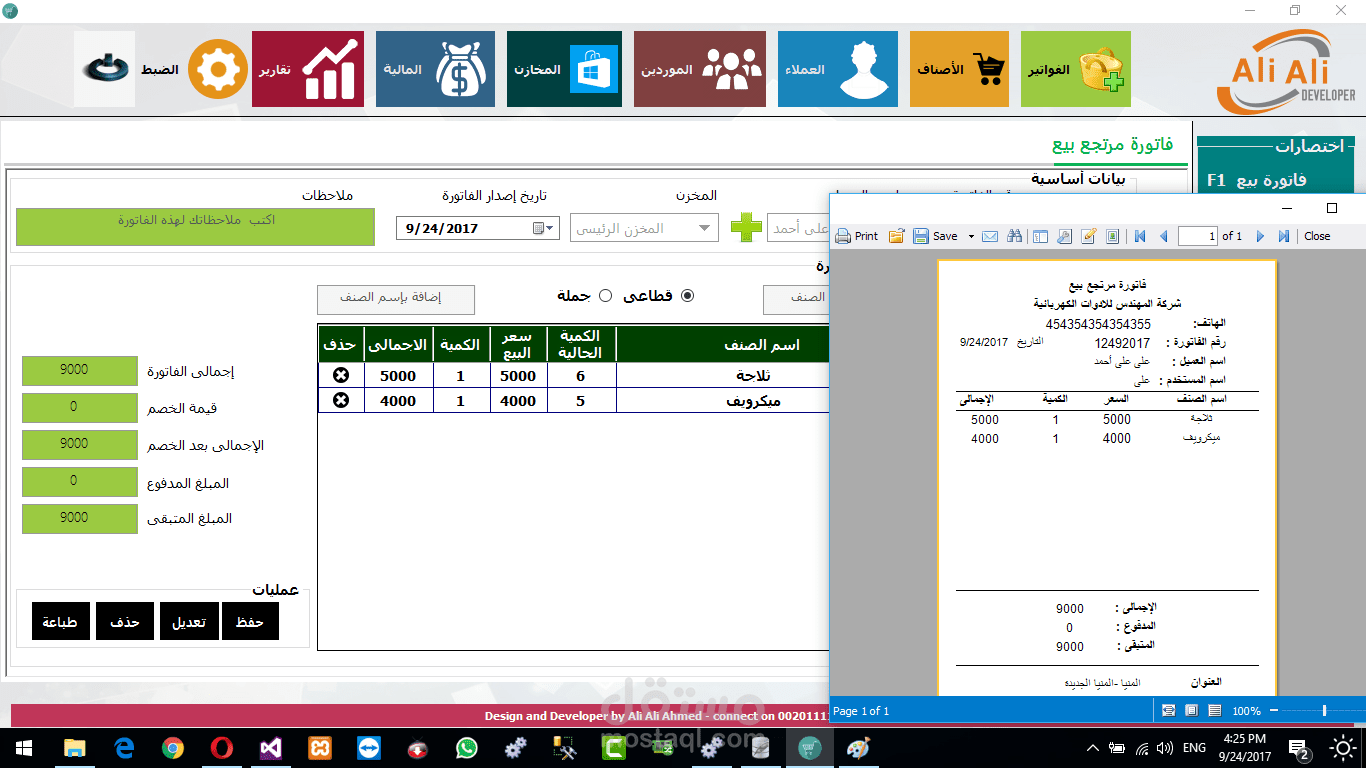Click Save in the report preview toolbar
The height and width of the screenshot is (768, 1366).
(x=936, y=236)
